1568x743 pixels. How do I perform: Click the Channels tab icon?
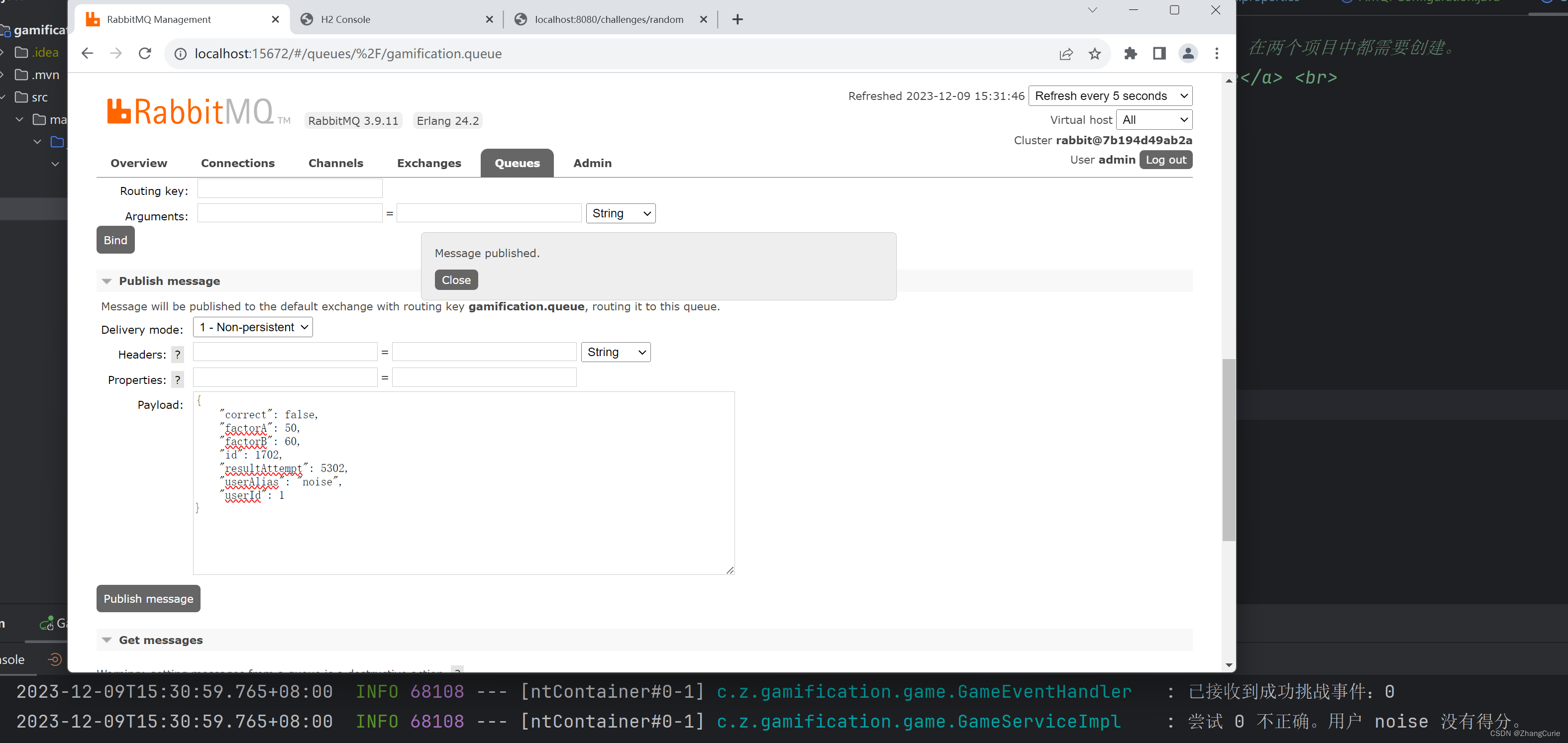point(335,162)
